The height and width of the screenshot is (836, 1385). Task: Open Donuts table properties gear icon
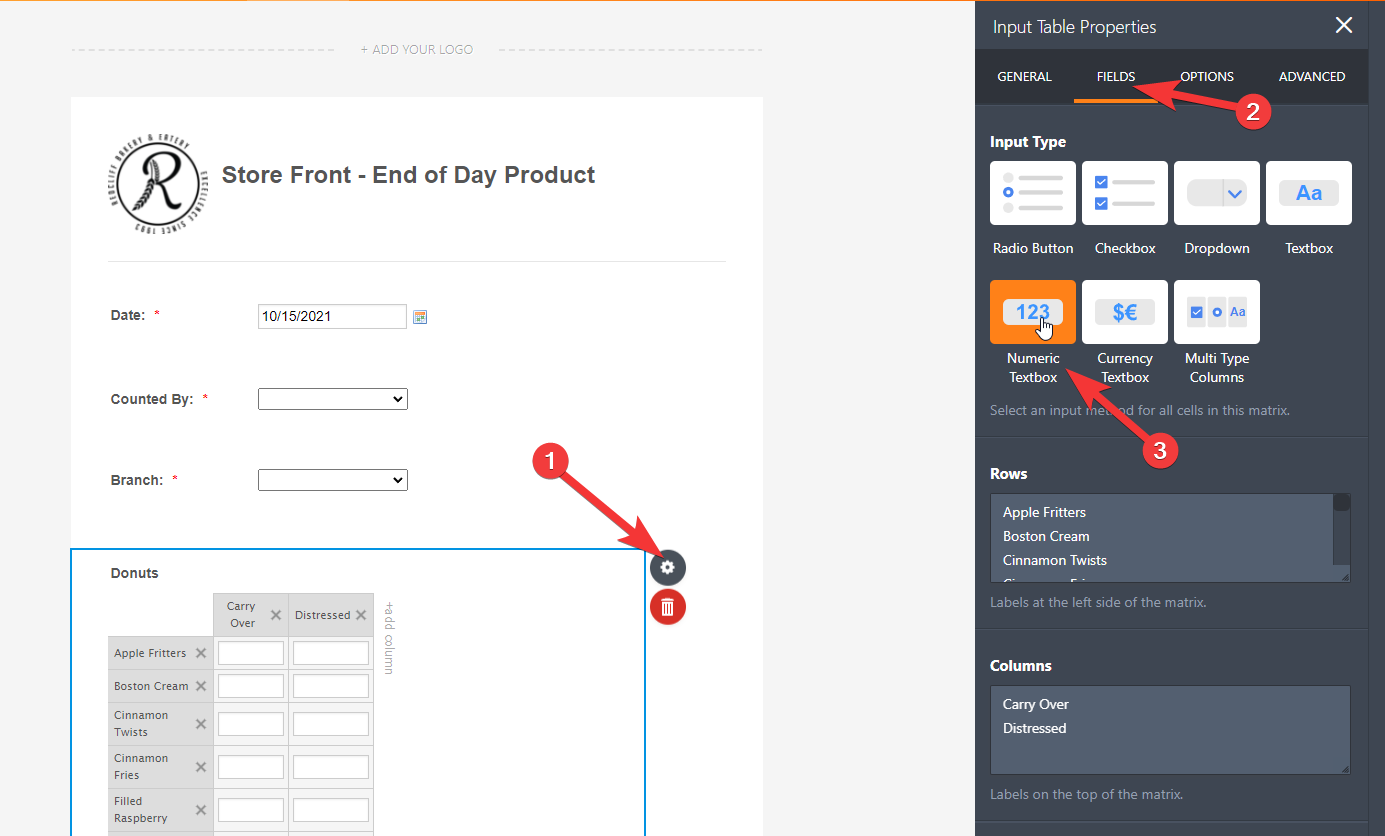pos(668,568)
